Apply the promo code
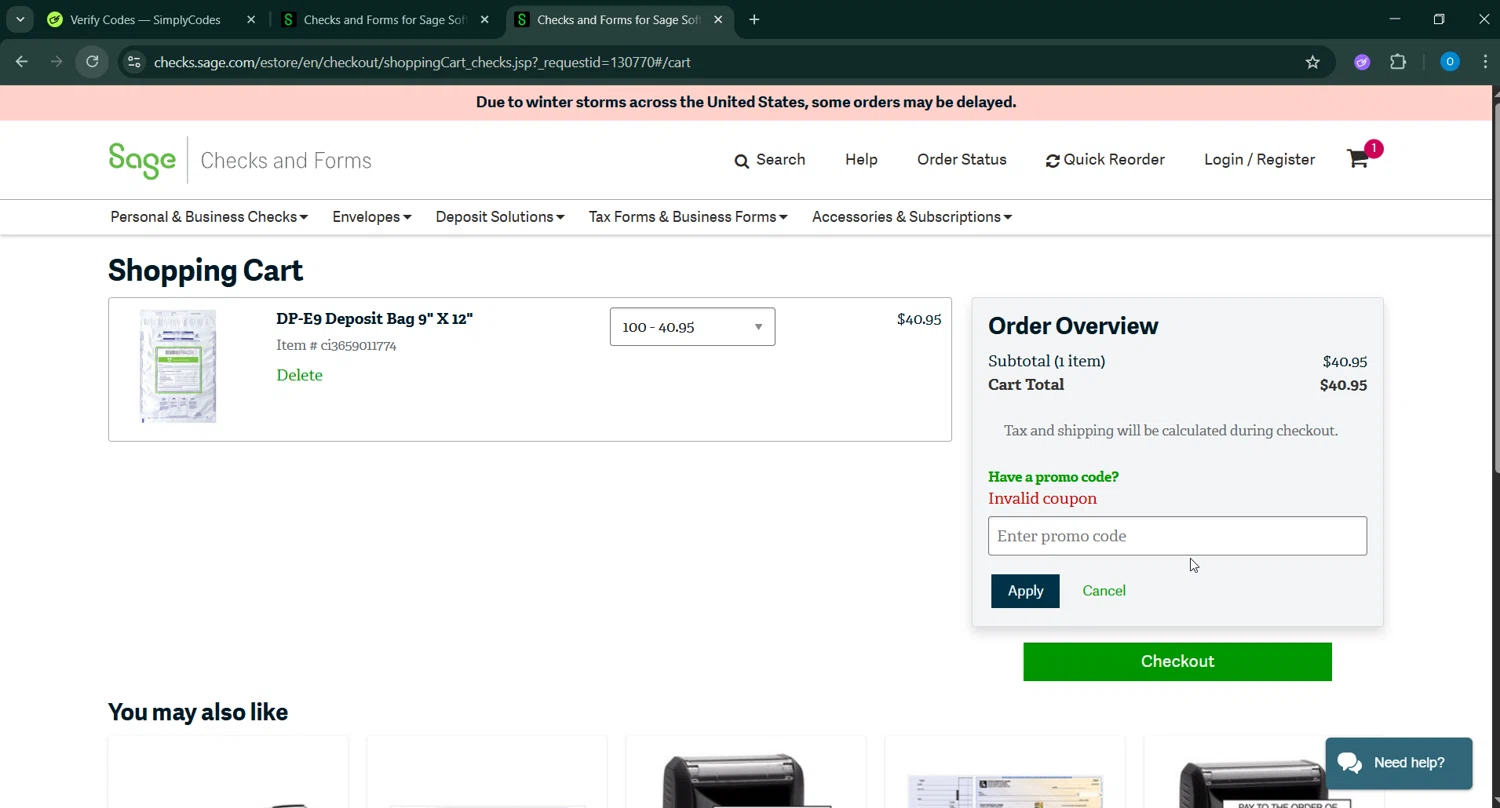 click(1025, 591)
